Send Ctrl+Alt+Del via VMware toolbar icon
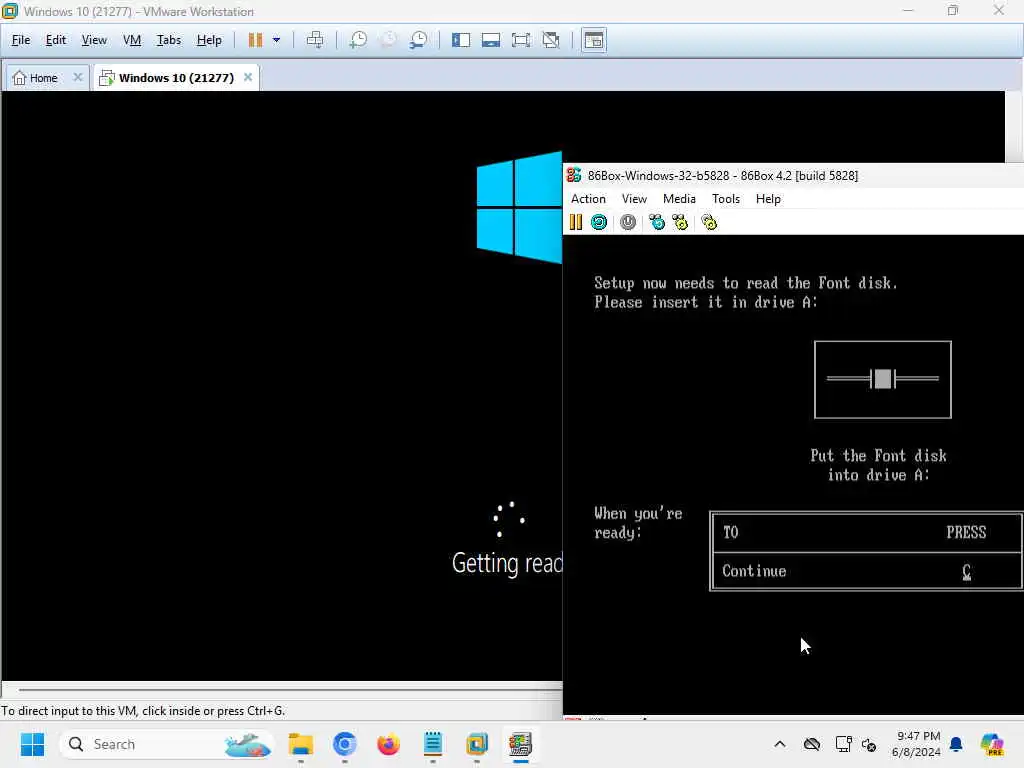Image resolution: width=1024 pixels, height=768 pixels. (315, 40)
